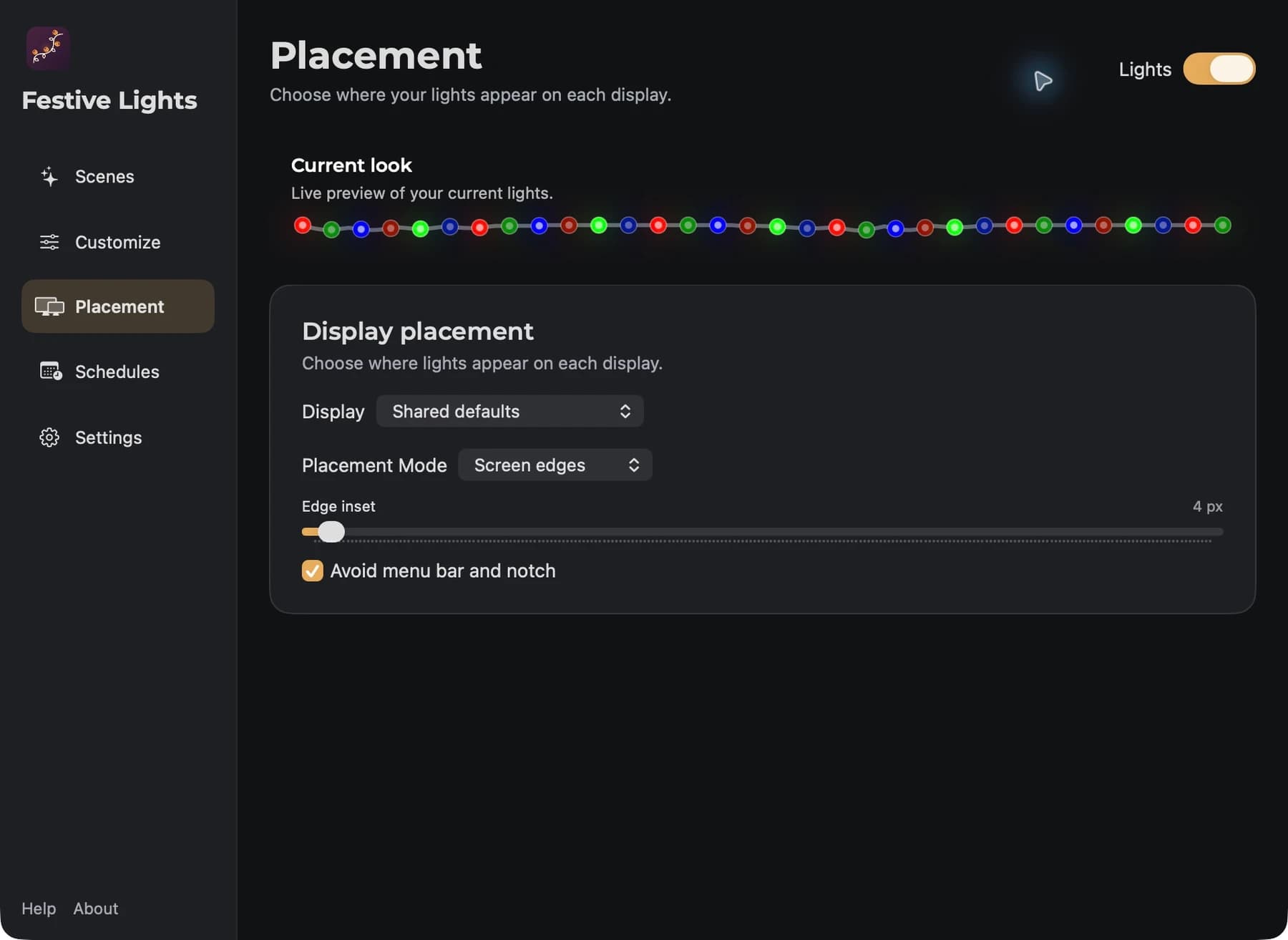The image size is (1288, 940).
Task: Click the Festive Lights title text
Action: click(109, 100)
